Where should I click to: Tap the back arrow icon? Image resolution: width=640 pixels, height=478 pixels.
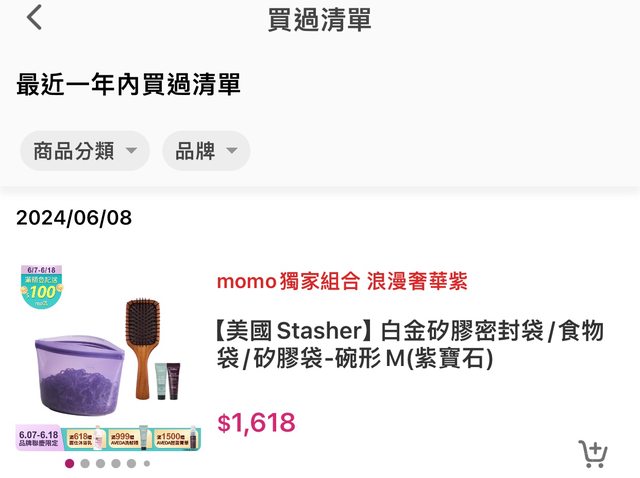[x=34, y=18]
